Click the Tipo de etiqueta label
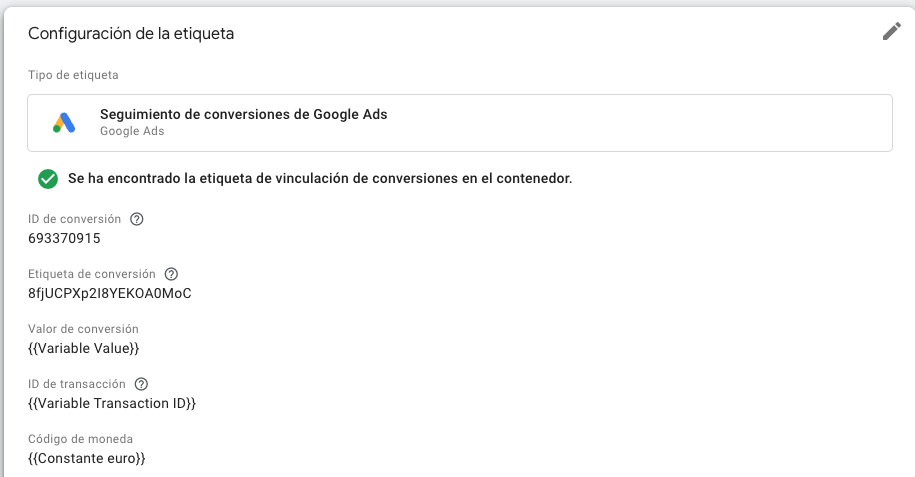915x477 pixels. click(73, 75)
